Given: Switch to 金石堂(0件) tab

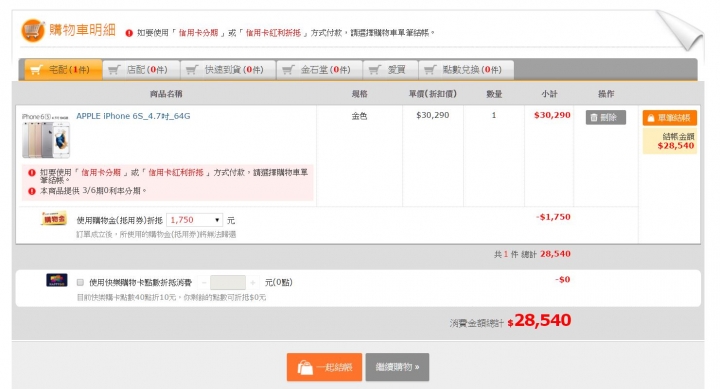Looking at the screenshot, I should coord(319,70).
